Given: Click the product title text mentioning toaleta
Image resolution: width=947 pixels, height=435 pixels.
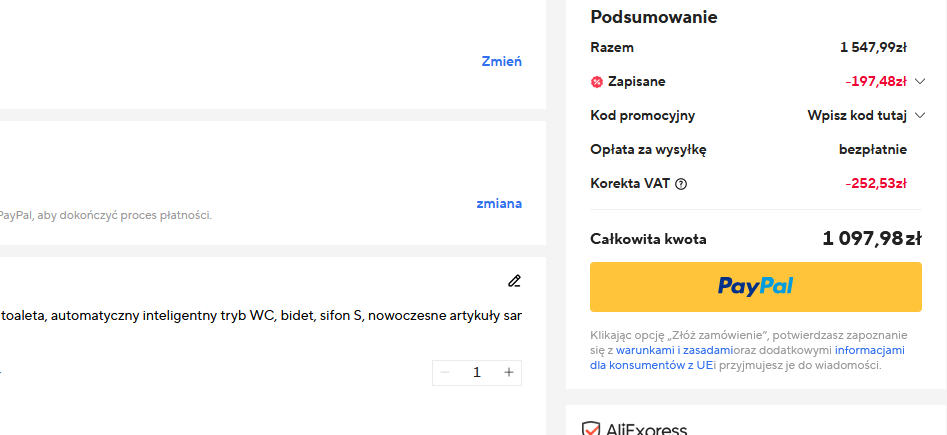Looking at the screenshot, I should 260,316.
